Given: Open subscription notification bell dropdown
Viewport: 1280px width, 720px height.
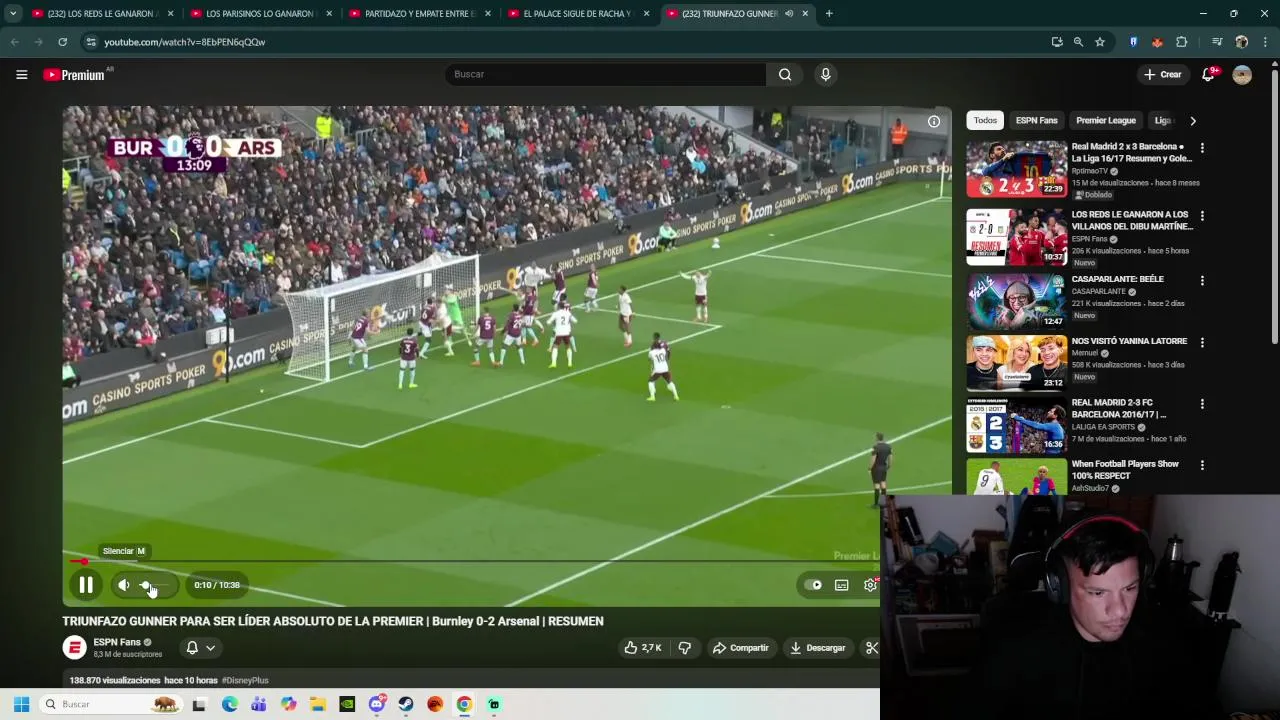Looking at the screenshot, I should 200,648.
